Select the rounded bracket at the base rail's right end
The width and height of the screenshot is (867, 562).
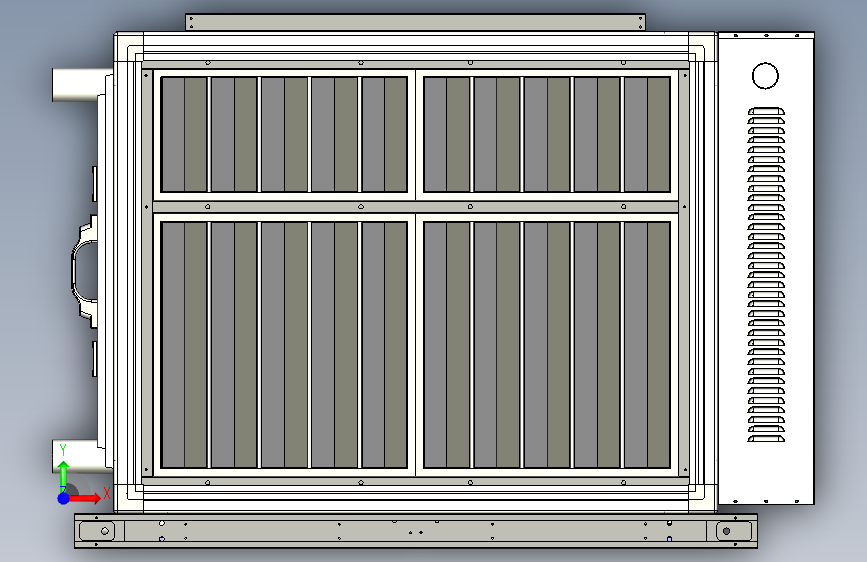(x=734, y=531)
